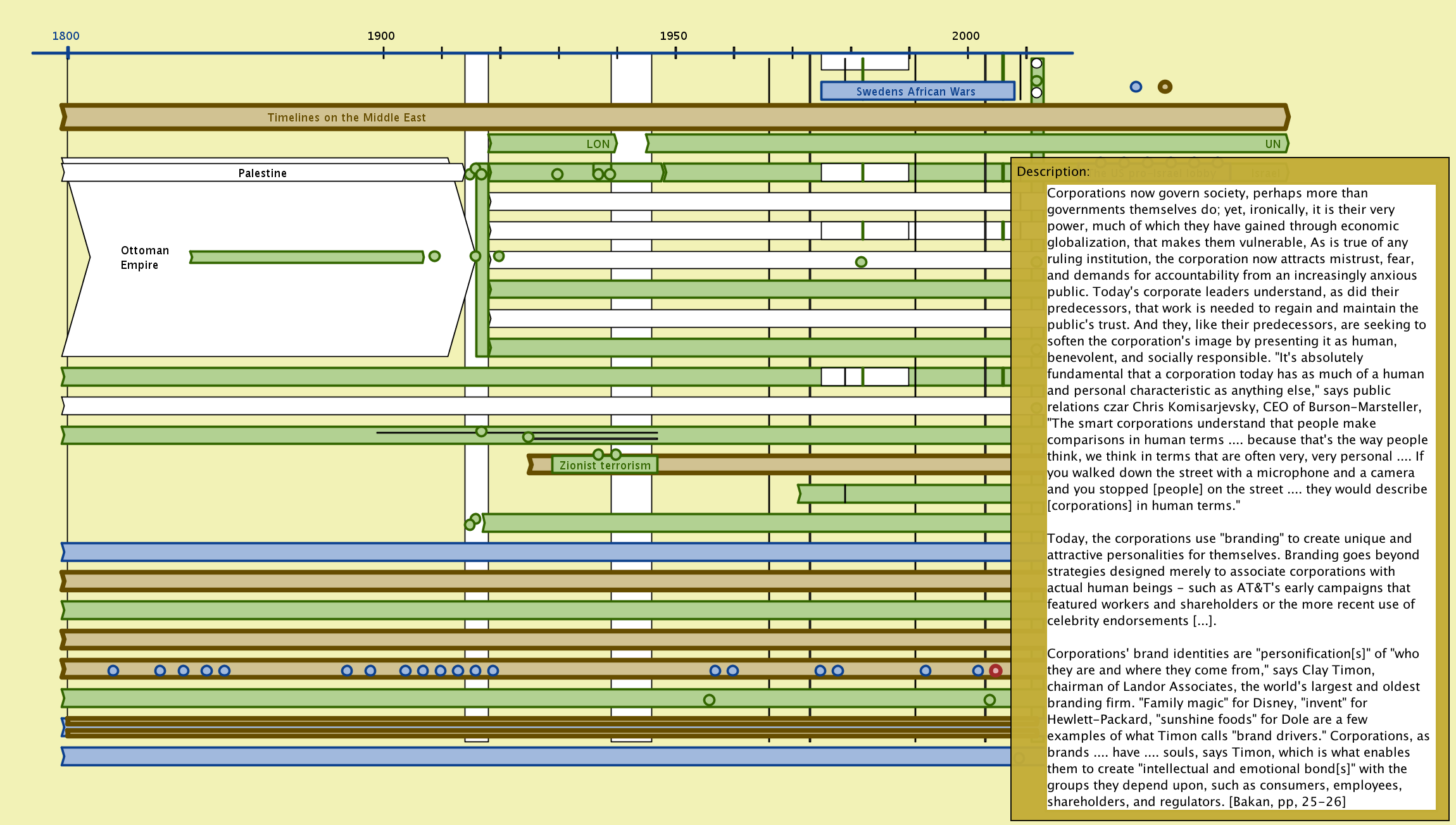Click the Palestine timeline bar
The width and height of the screenshot is (1456, 825).
click(x=262, y=173)
